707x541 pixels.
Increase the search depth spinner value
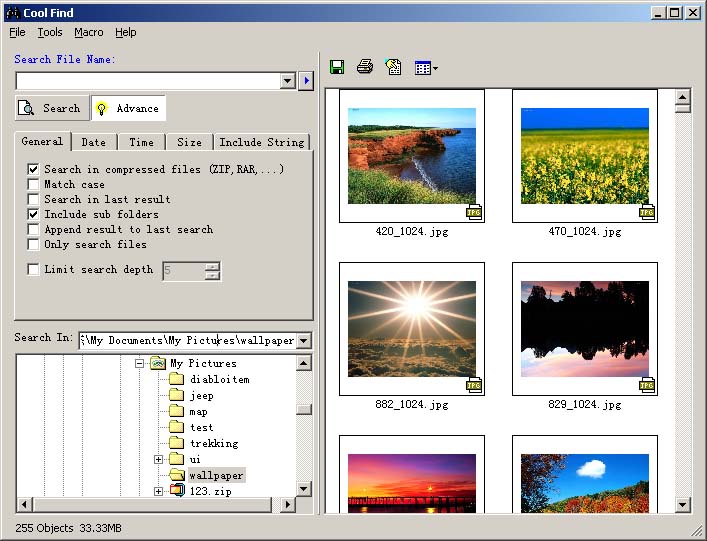point(212,266)
